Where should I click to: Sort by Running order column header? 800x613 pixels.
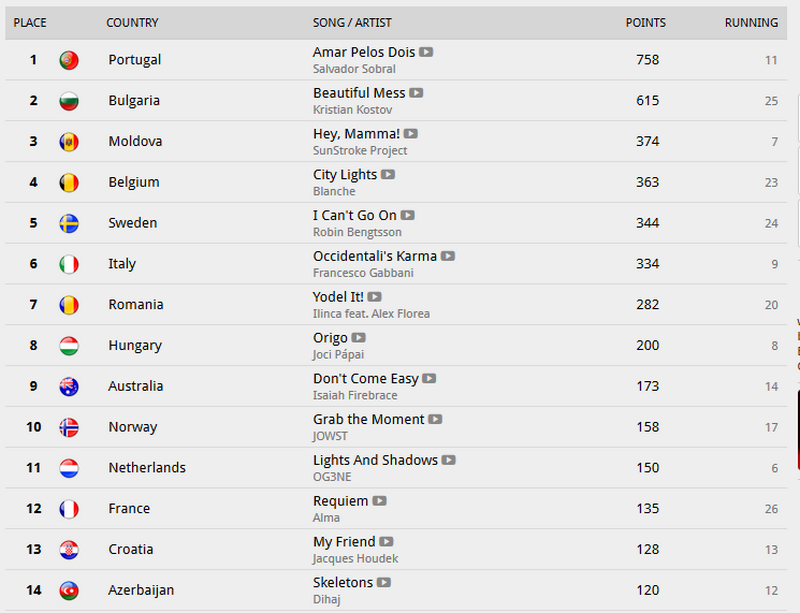point(751,23)
